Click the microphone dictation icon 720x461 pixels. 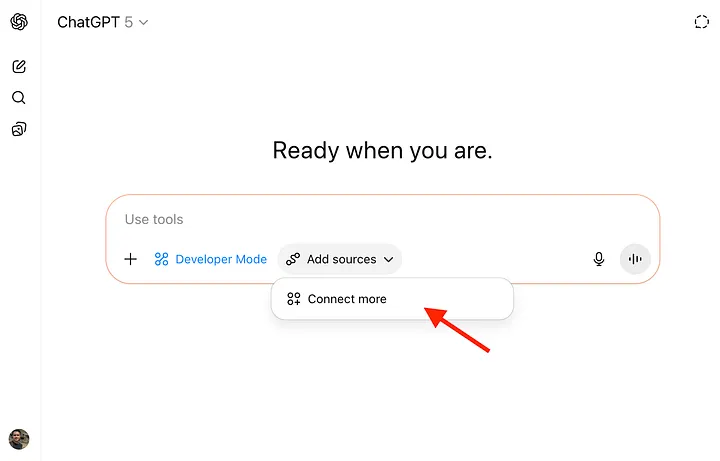599,259
